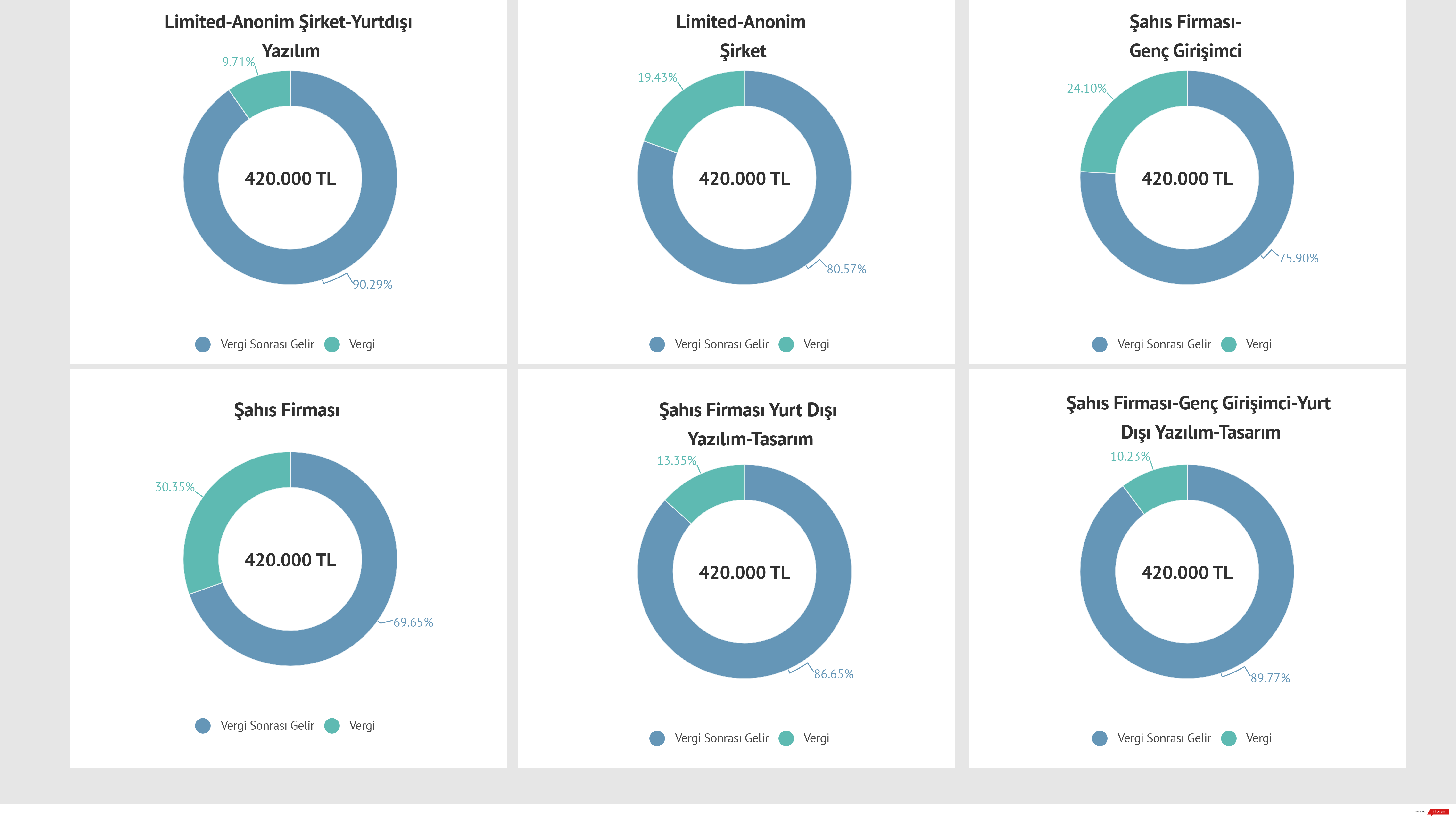Toggle 'Vergi' legend label under 9.71% chart
The width and height of the screenshot is (1456, 819).
pyautogui.click(x=362, y=345)
